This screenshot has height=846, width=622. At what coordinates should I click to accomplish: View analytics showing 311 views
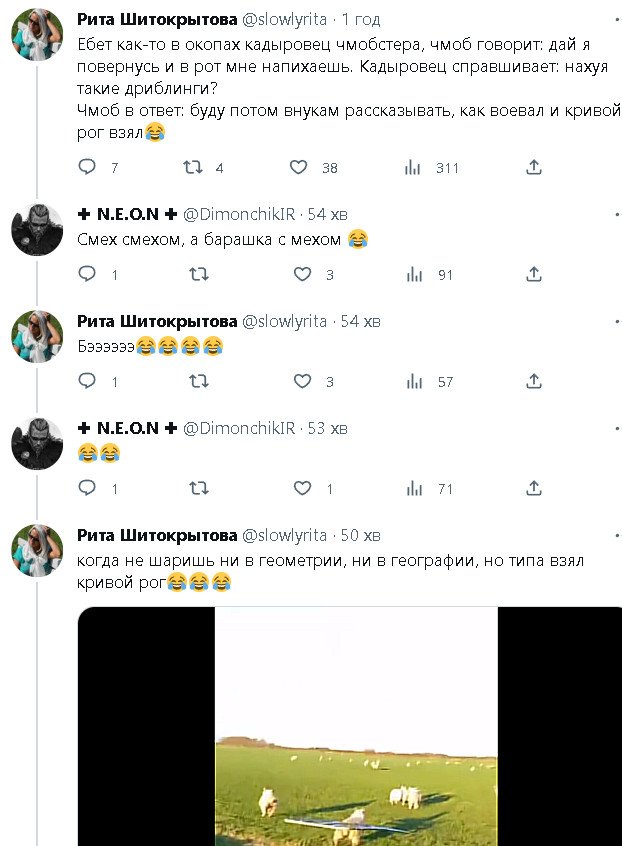[412, 168]
